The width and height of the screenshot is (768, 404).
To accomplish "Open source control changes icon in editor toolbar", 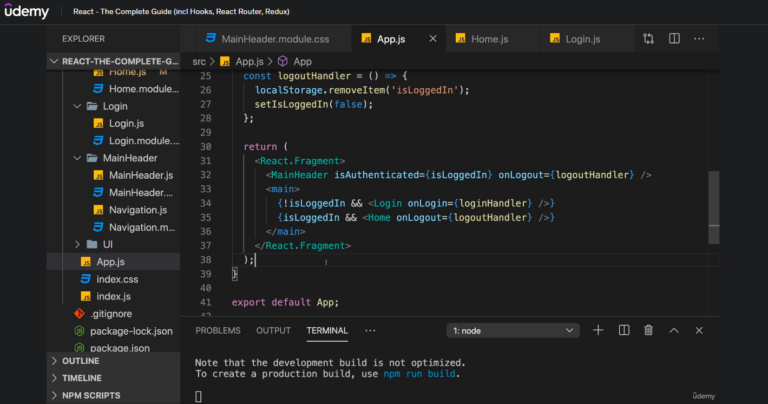I will (648, 39).
